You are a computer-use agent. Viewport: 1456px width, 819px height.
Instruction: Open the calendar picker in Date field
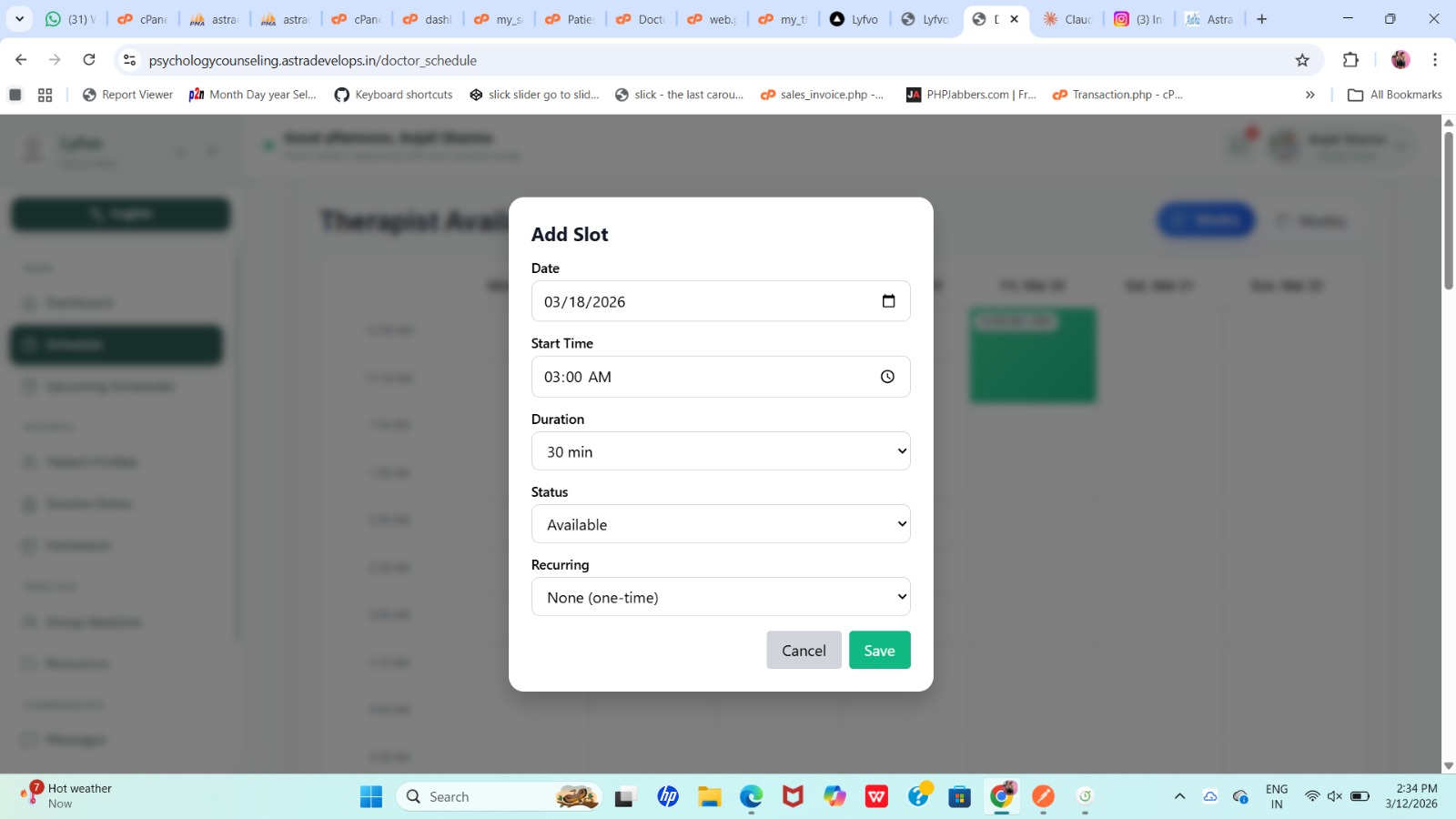coord(888,301)
